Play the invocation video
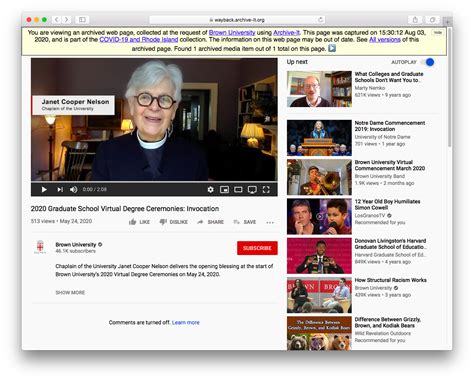 (44, 190)
